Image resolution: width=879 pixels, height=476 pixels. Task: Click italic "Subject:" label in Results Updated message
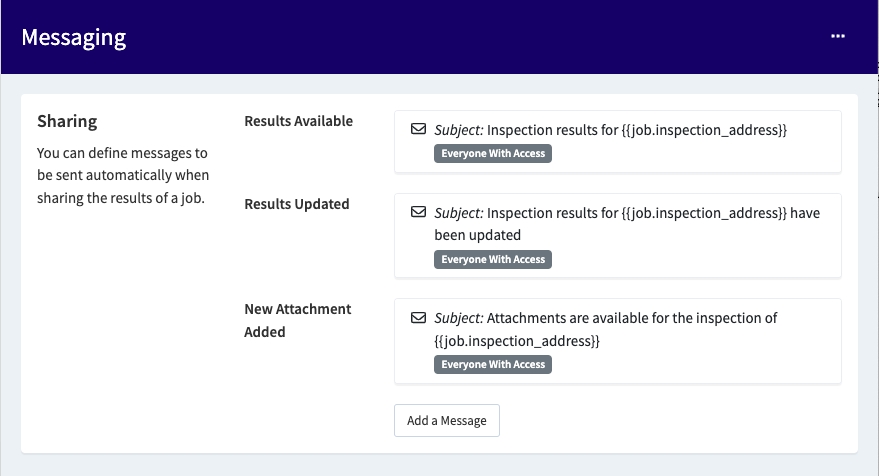tap(459, 213)
